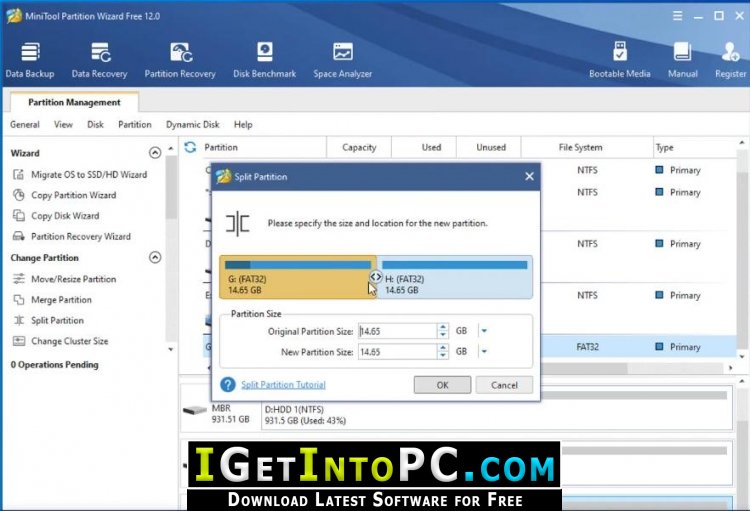This screenshot has height=511, width=750.
Task: Click the Change Cluster Size icon
Action: click(19, 341)
